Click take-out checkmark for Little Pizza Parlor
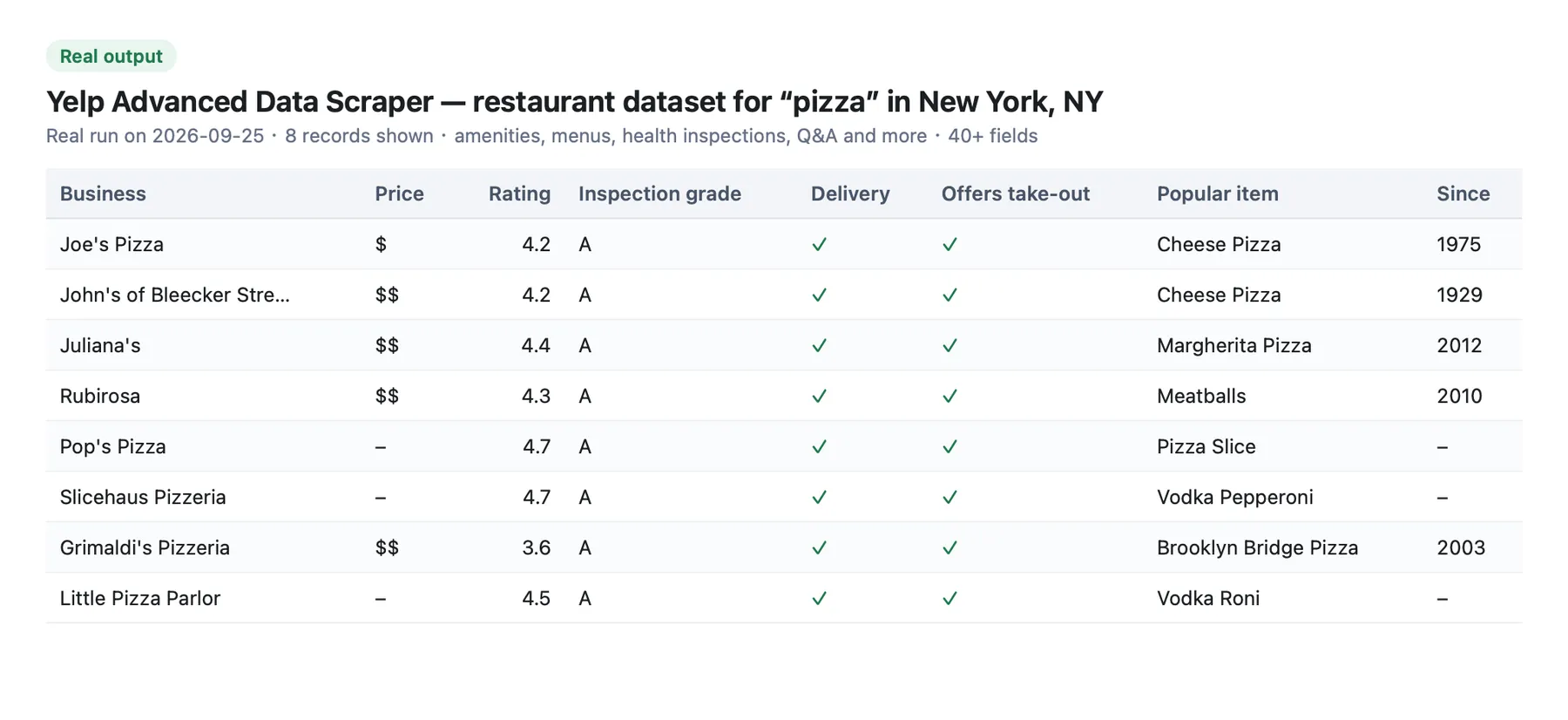This screenshot has width=1568, height=720. [x=950, y=598]
